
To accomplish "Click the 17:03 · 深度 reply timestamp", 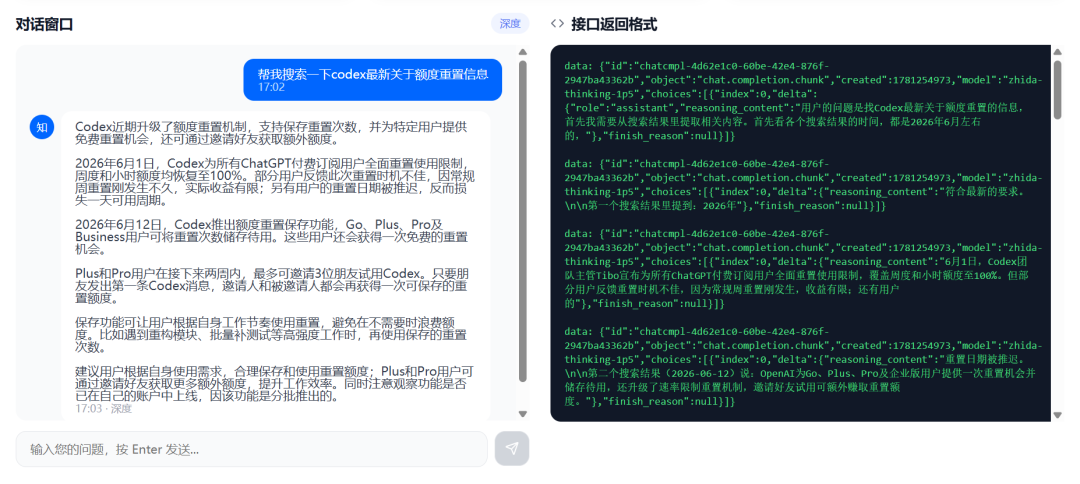I will [103, 408].
